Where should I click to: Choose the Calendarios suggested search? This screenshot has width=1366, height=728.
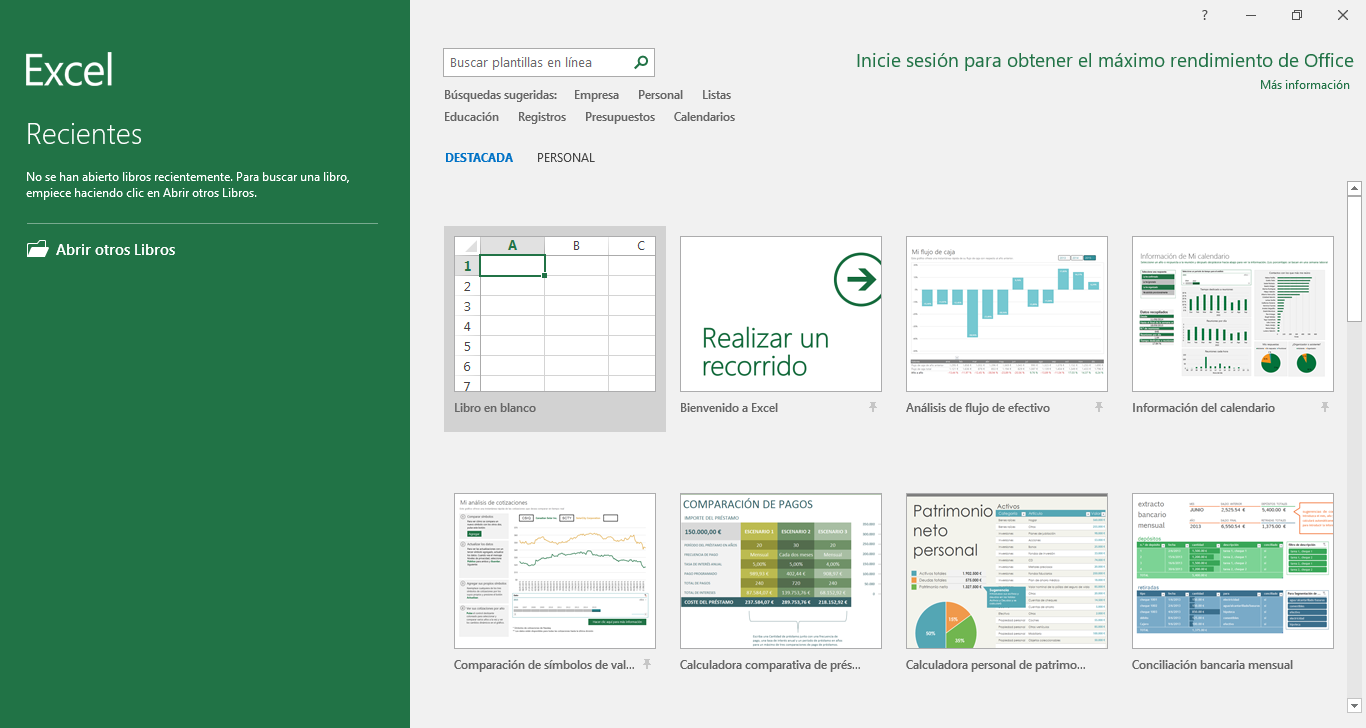pos(704,117)
